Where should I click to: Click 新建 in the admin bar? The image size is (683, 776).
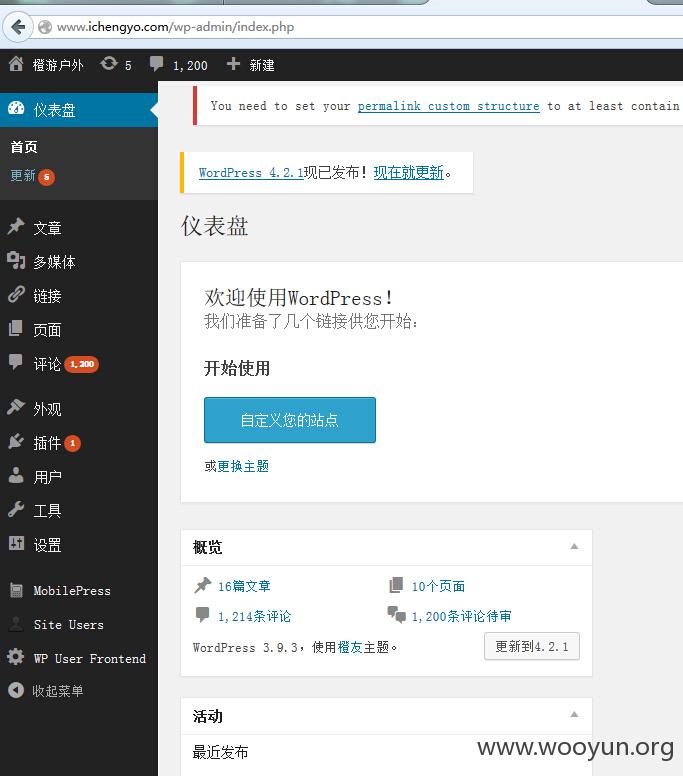(x=262, y=65)
